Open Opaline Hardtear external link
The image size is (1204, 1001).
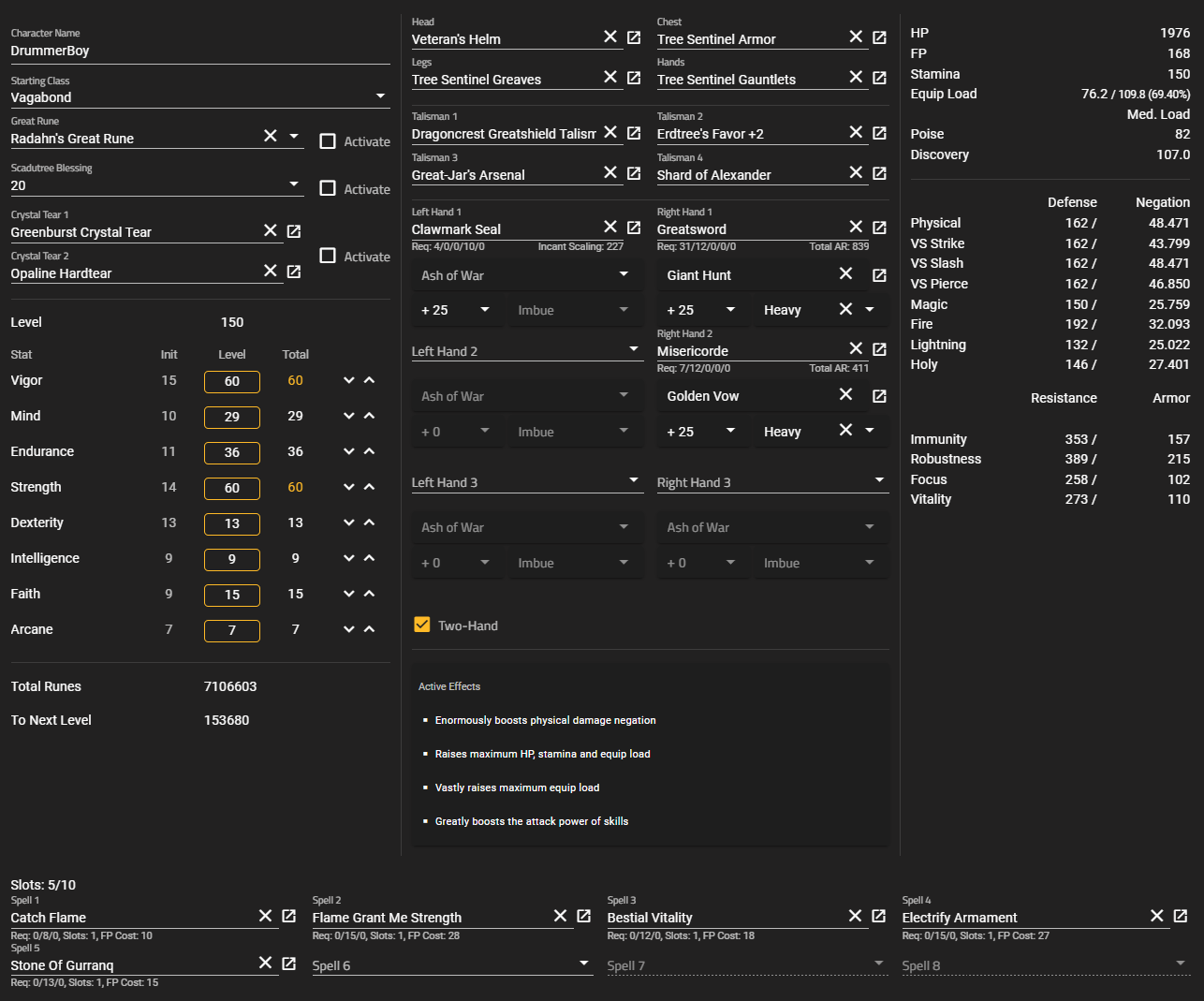(x=294, y=272)
